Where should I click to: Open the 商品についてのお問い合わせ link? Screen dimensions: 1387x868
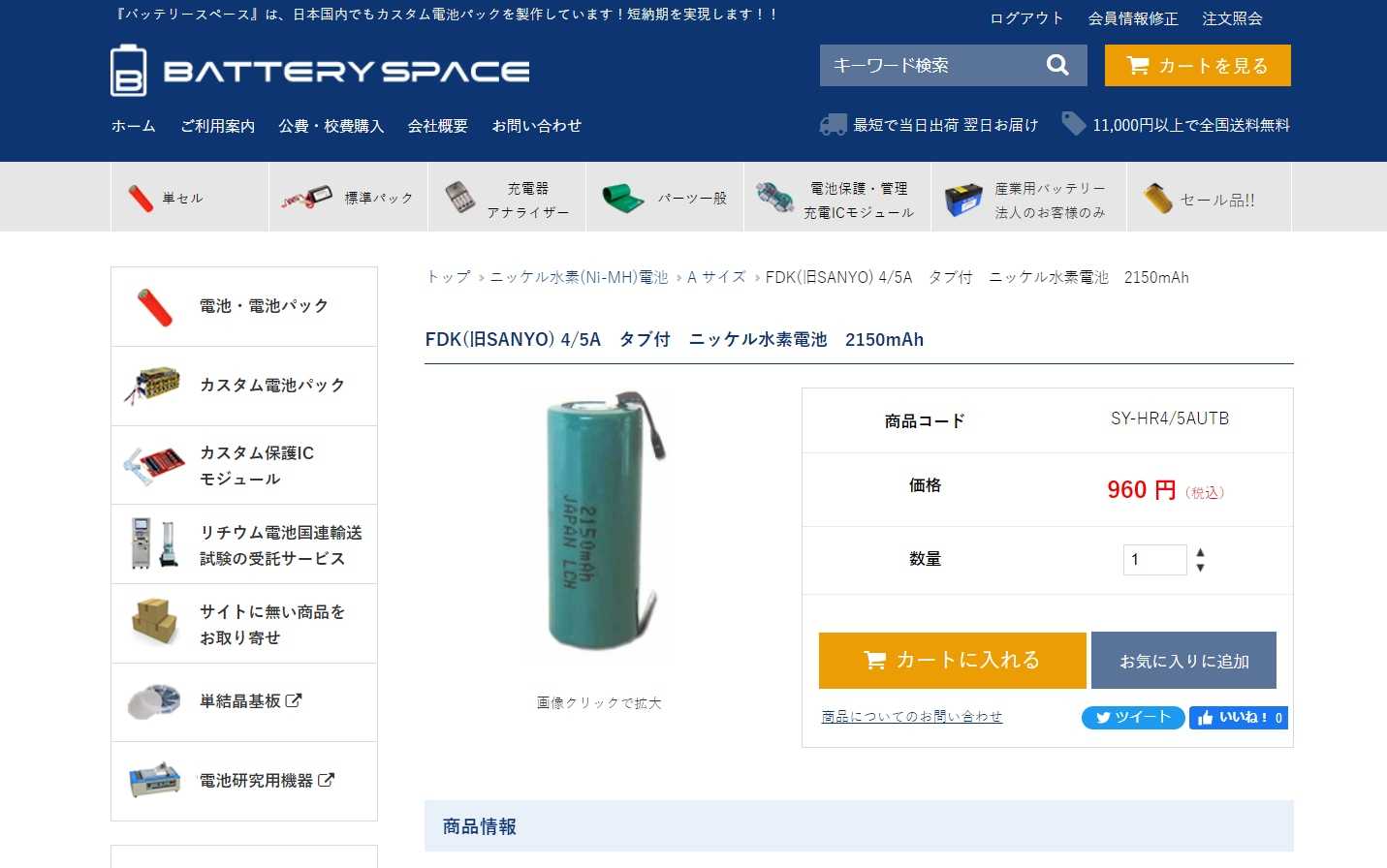911,716
